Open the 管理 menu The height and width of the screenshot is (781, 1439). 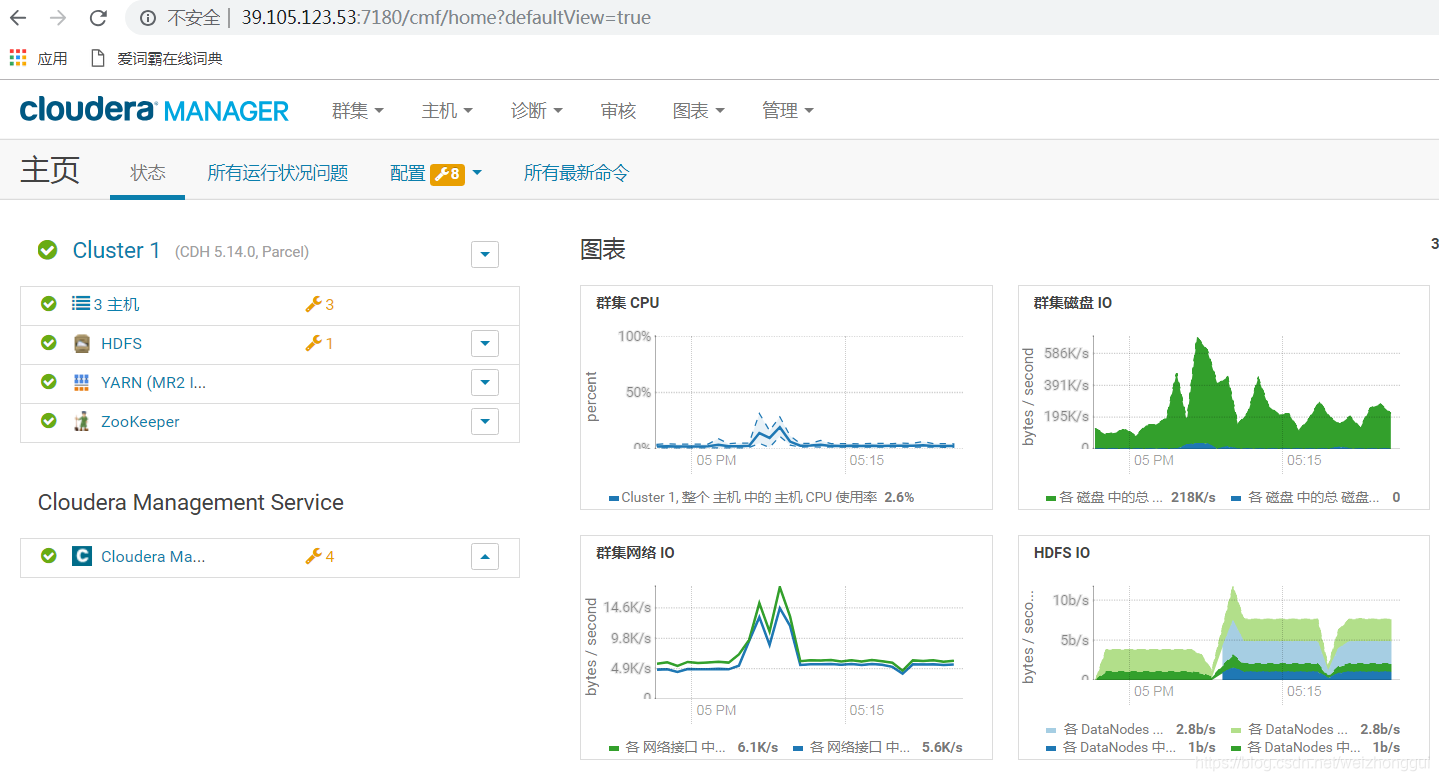click(x=788, y=111)
